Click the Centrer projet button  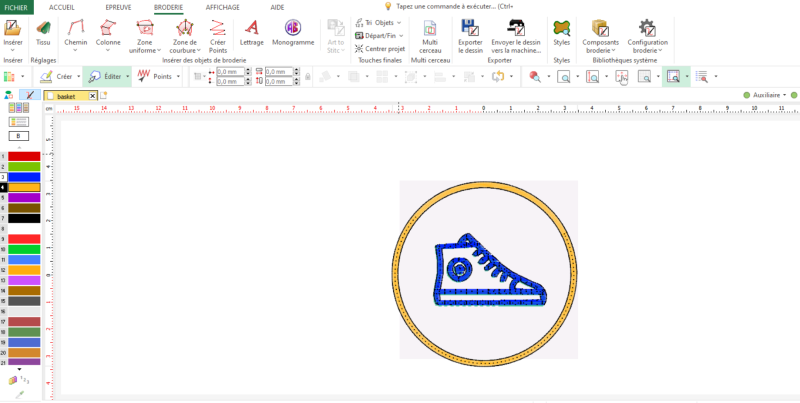coord(380,48)
